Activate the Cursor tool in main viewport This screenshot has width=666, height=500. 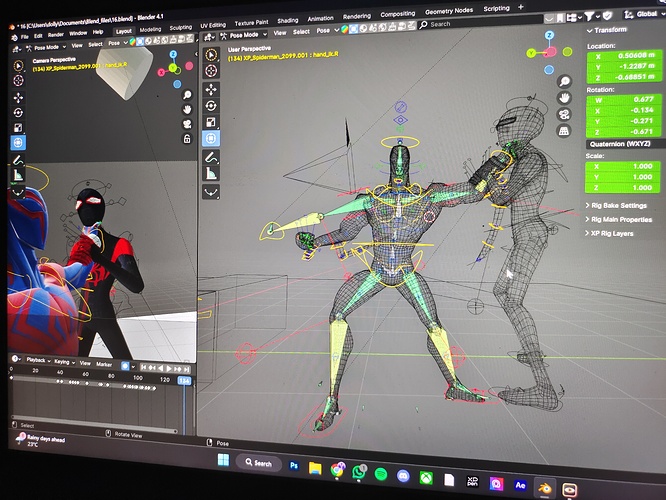(x=211, y=71)
